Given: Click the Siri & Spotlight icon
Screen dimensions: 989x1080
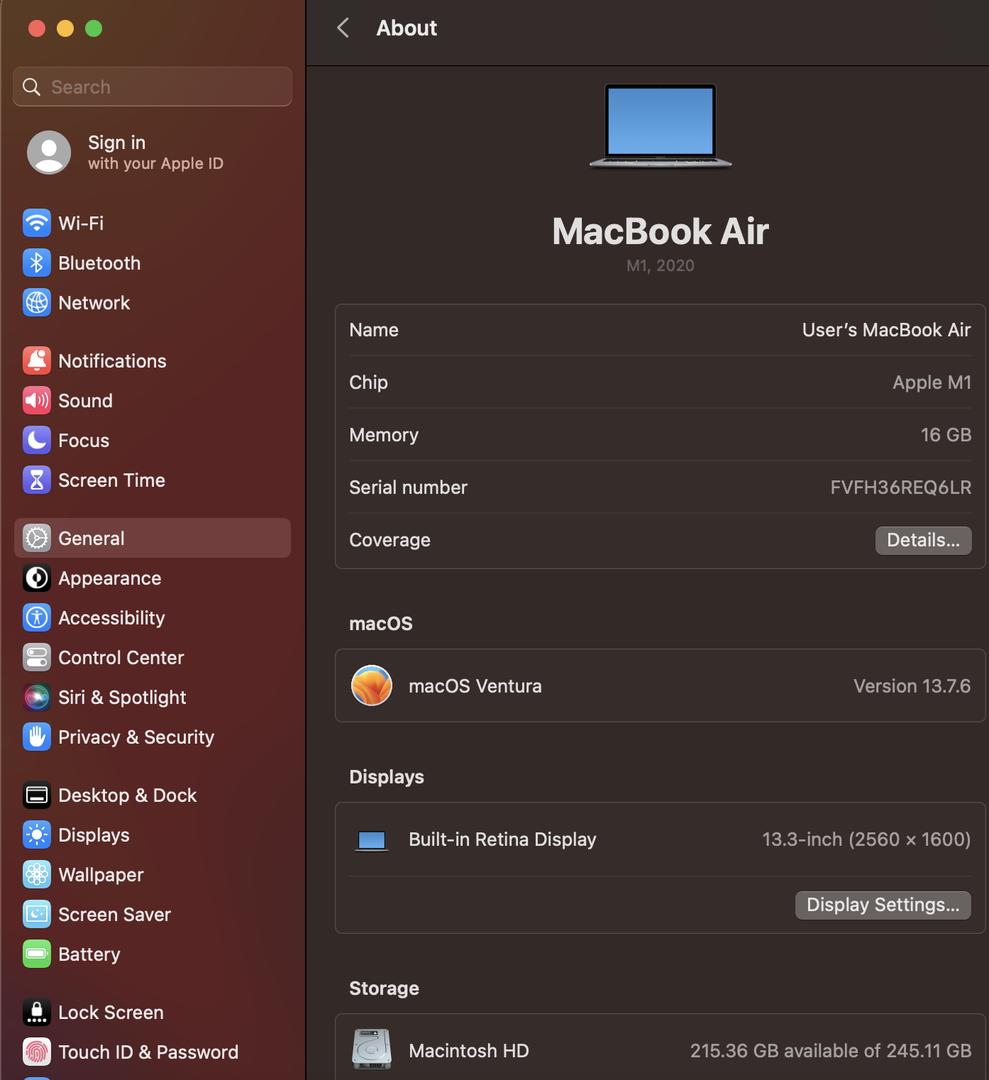Looking at the screenshot, I should [37, 697].
